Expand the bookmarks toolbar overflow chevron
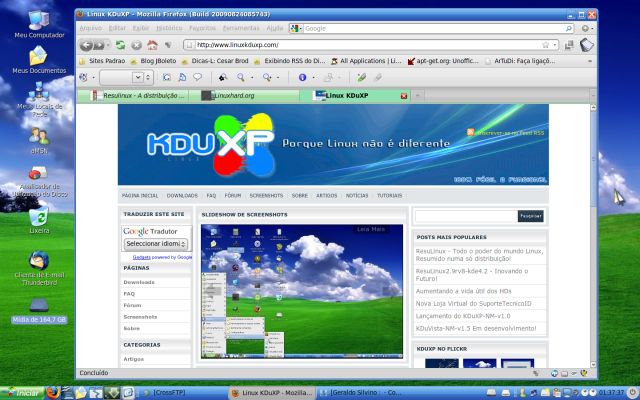640x400 pixels. 590,61
